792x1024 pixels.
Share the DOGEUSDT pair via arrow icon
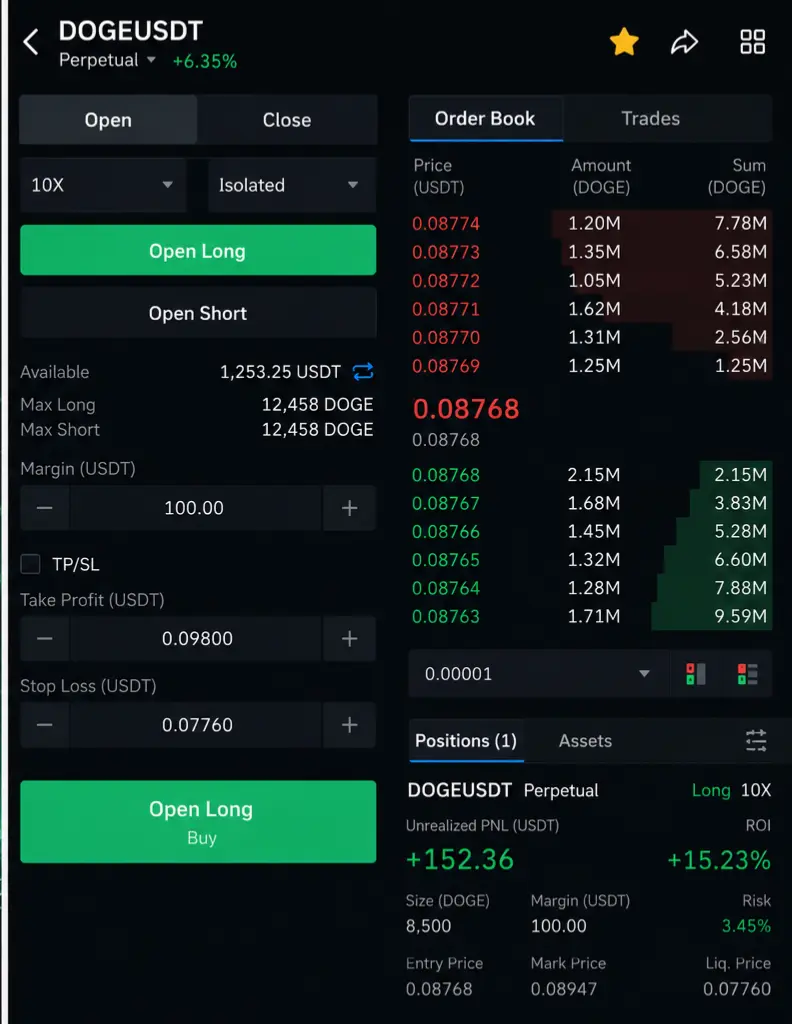coord(684,42)
